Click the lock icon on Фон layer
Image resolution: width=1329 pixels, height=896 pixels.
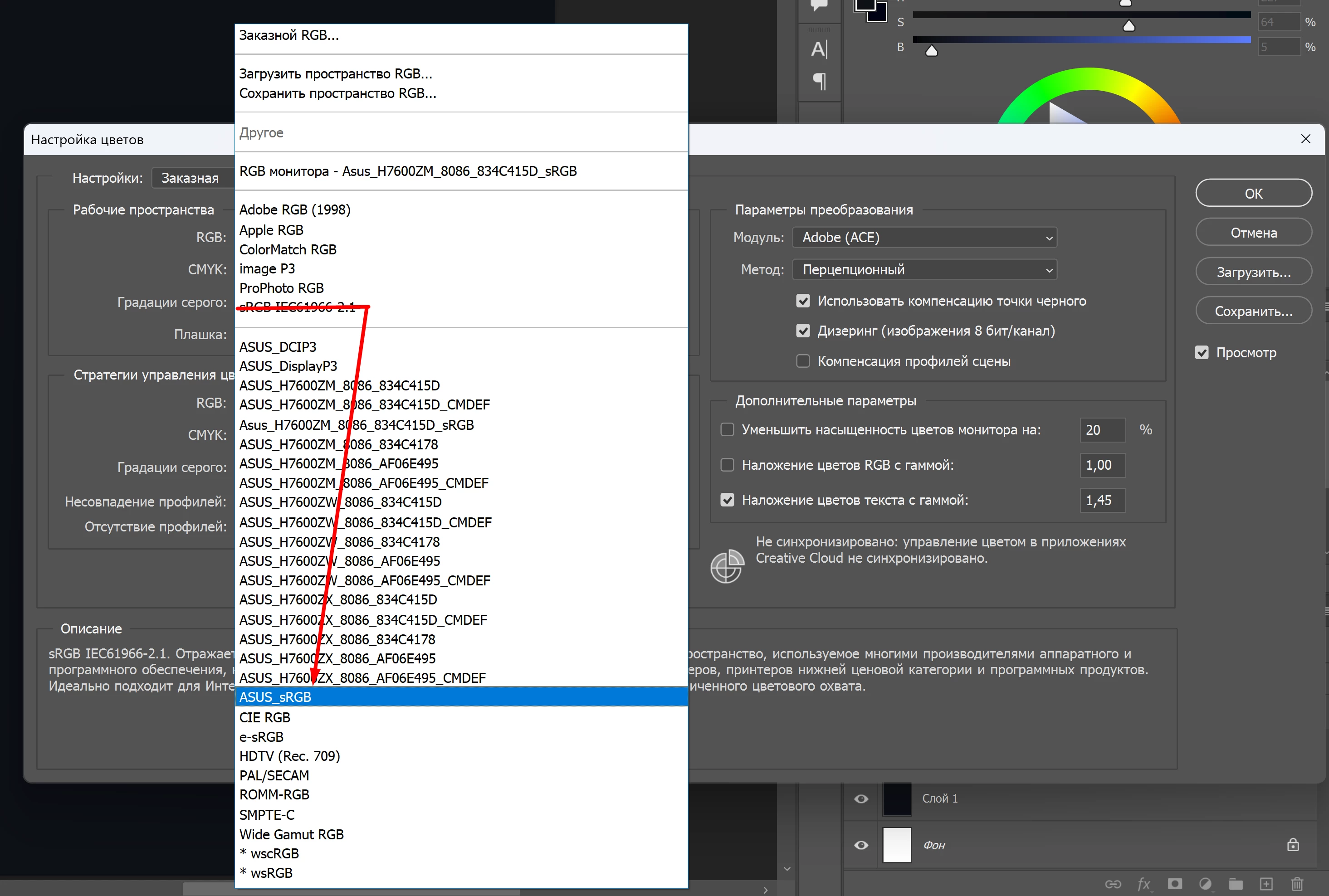tap(1293, 845)
